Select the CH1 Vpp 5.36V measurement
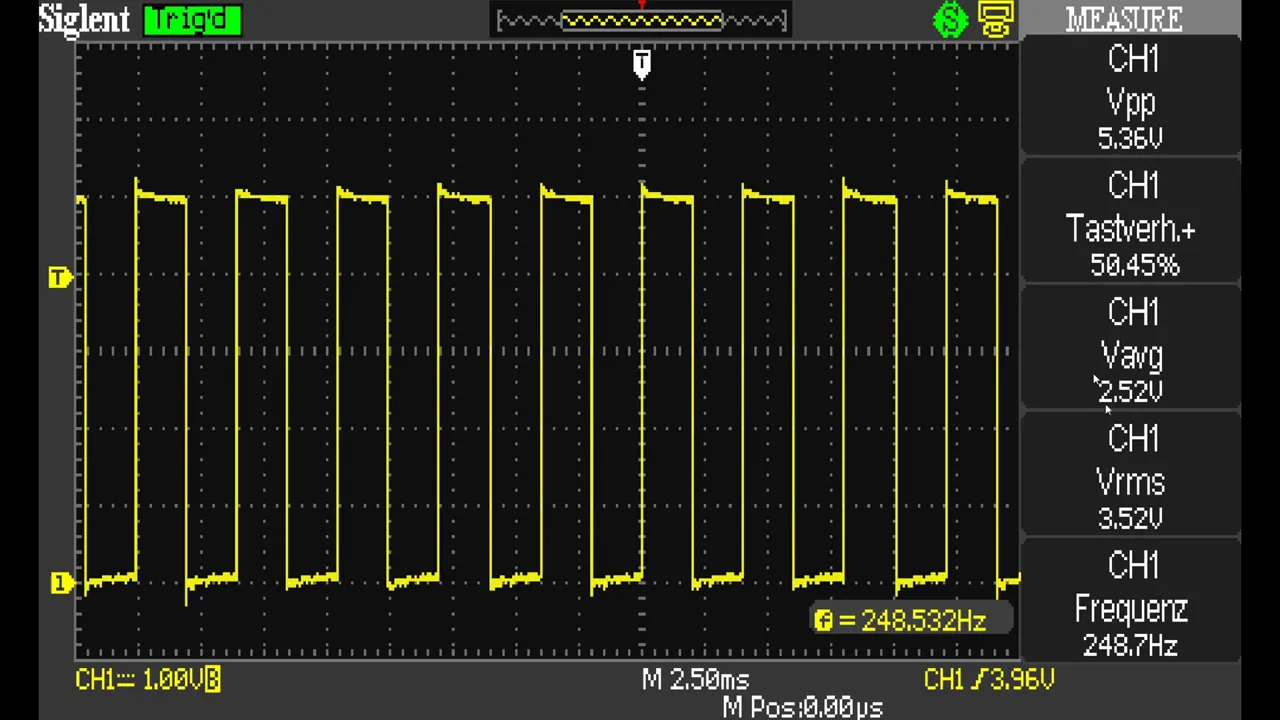 click(1131, 98)
